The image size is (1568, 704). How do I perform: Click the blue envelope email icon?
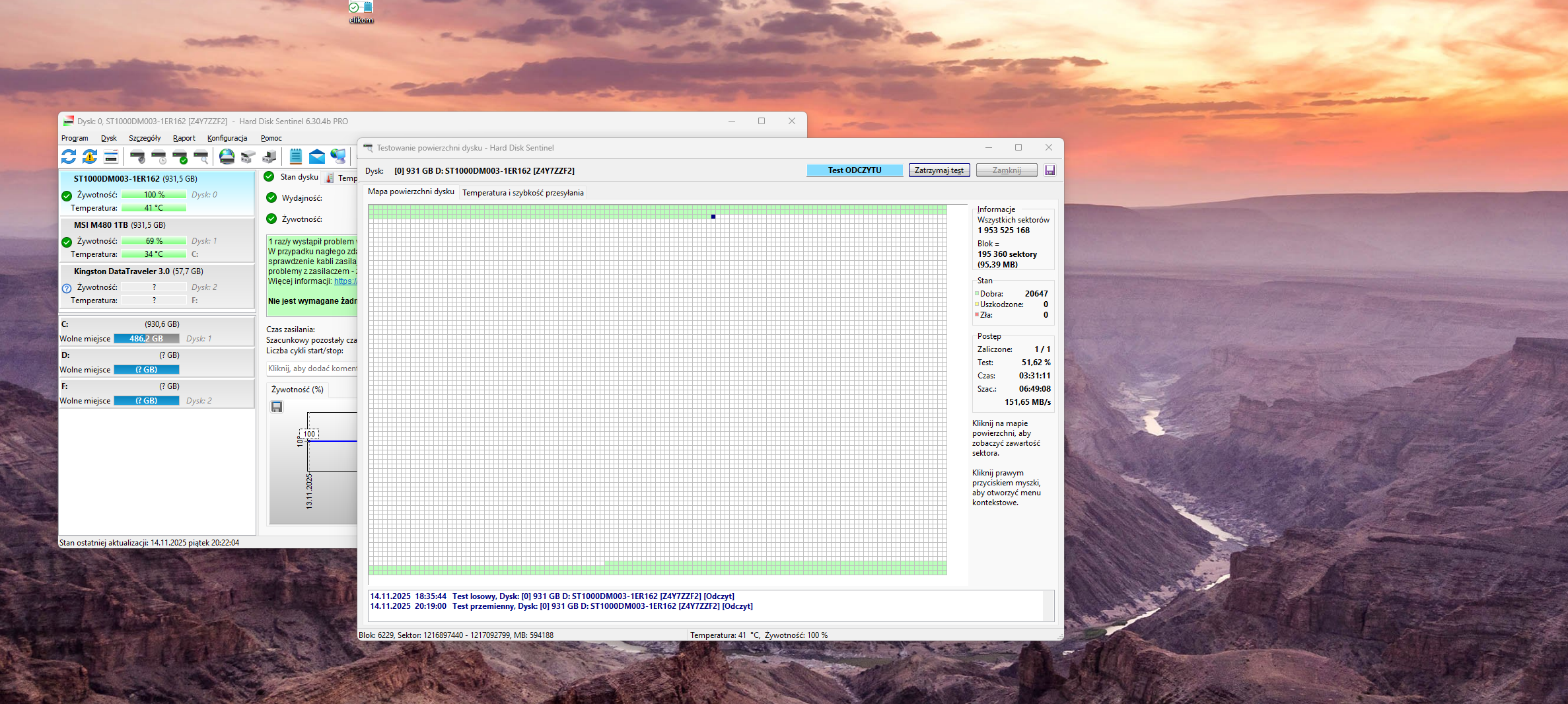pos(317,157)
